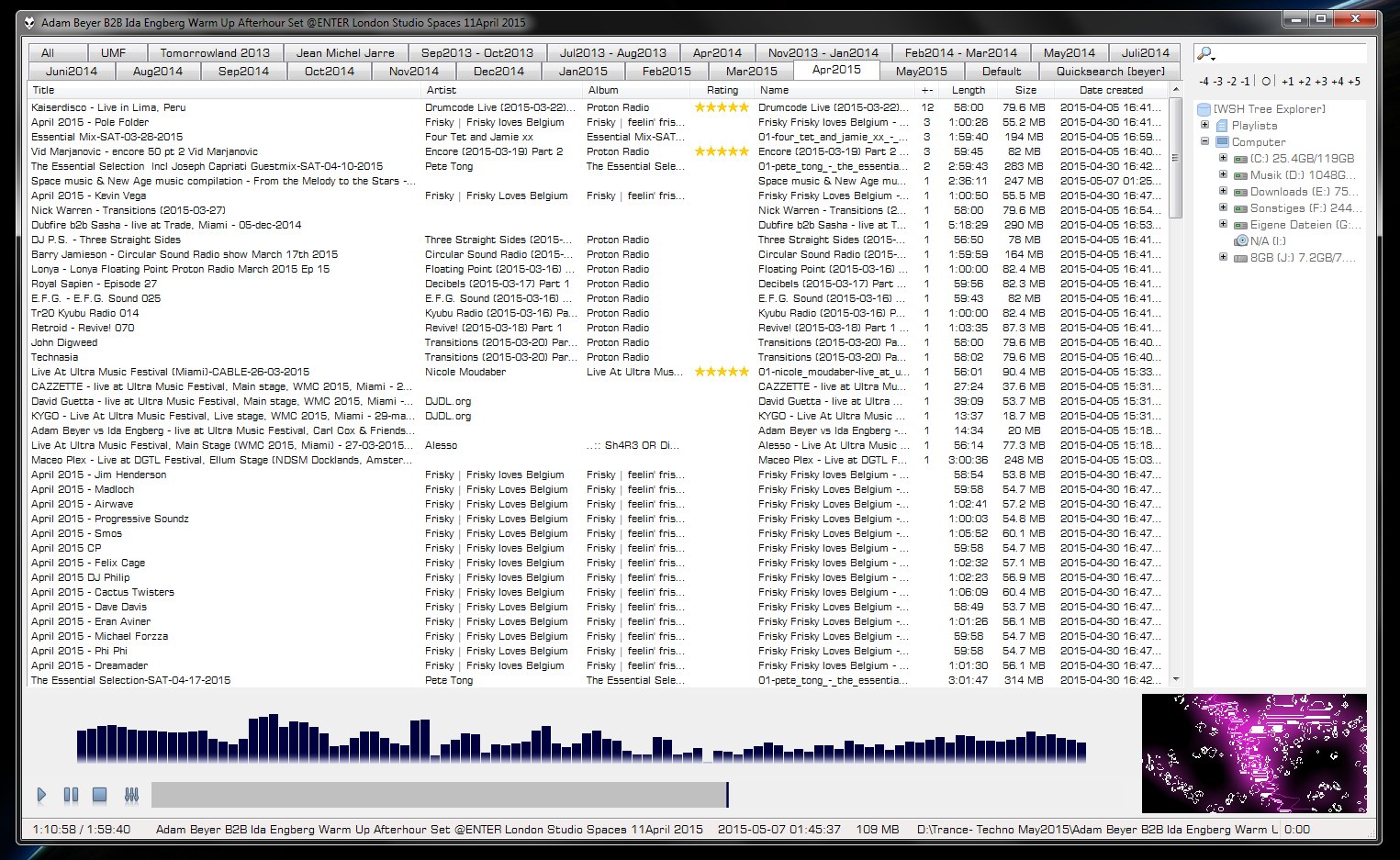Click the Playlists document icon
This screenshot has width=1400, height=860.
(x=1222, y=126)
